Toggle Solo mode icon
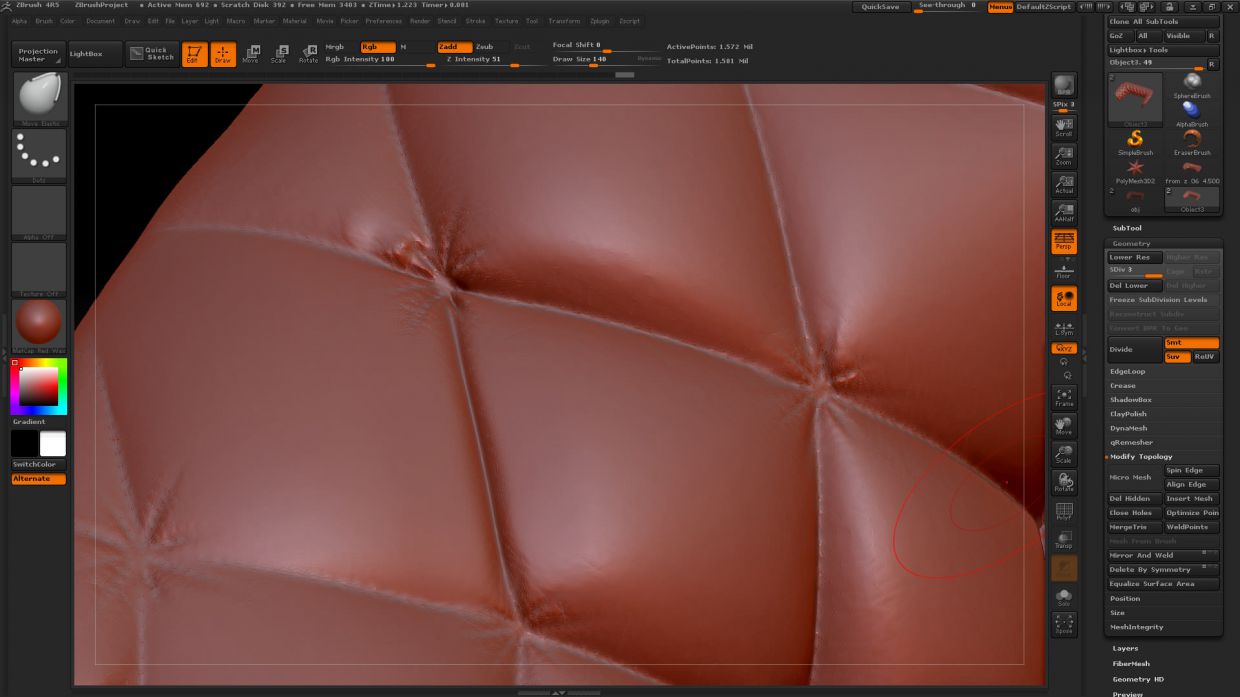 [x=1064, y=597]
